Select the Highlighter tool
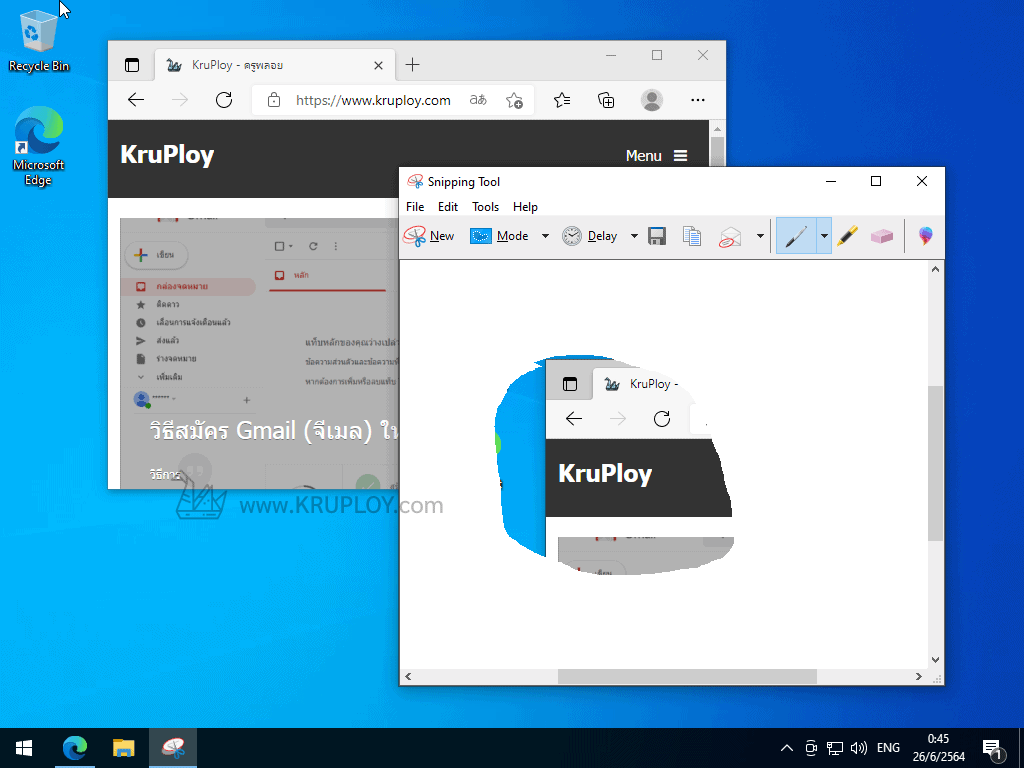This screenshot has width=1024, height=768. pos(847,236)
